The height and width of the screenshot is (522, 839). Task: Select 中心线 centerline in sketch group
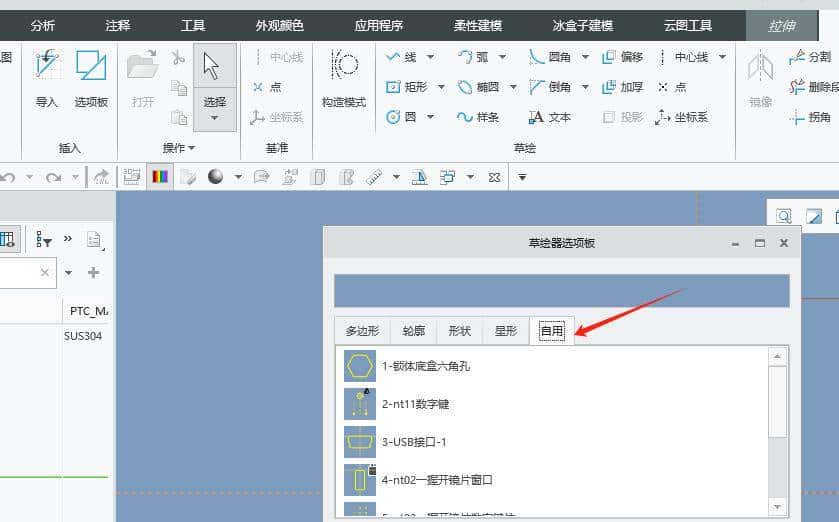tap(683, 57)
